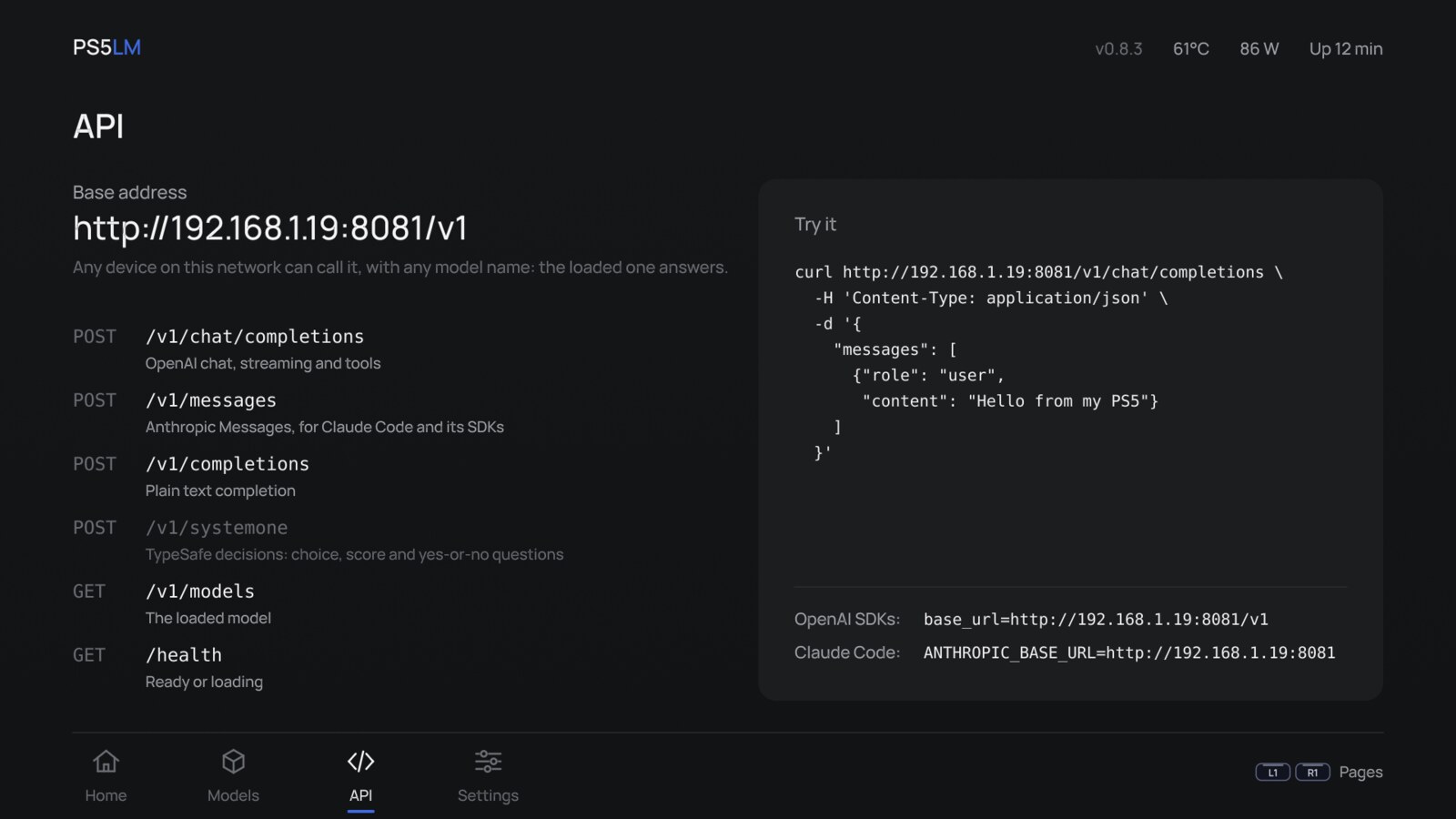The height and width of the screenshot is (819, 1456).
Task: Click the 61°C temperature reading
Action: (1190, 49)
